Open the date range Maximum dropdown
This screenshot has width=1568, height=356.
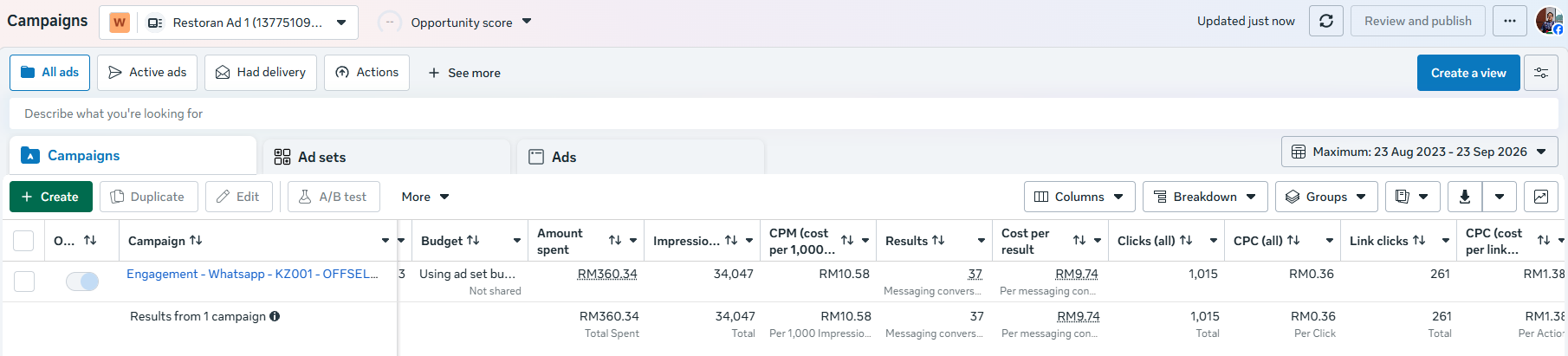click(1419, 152)
